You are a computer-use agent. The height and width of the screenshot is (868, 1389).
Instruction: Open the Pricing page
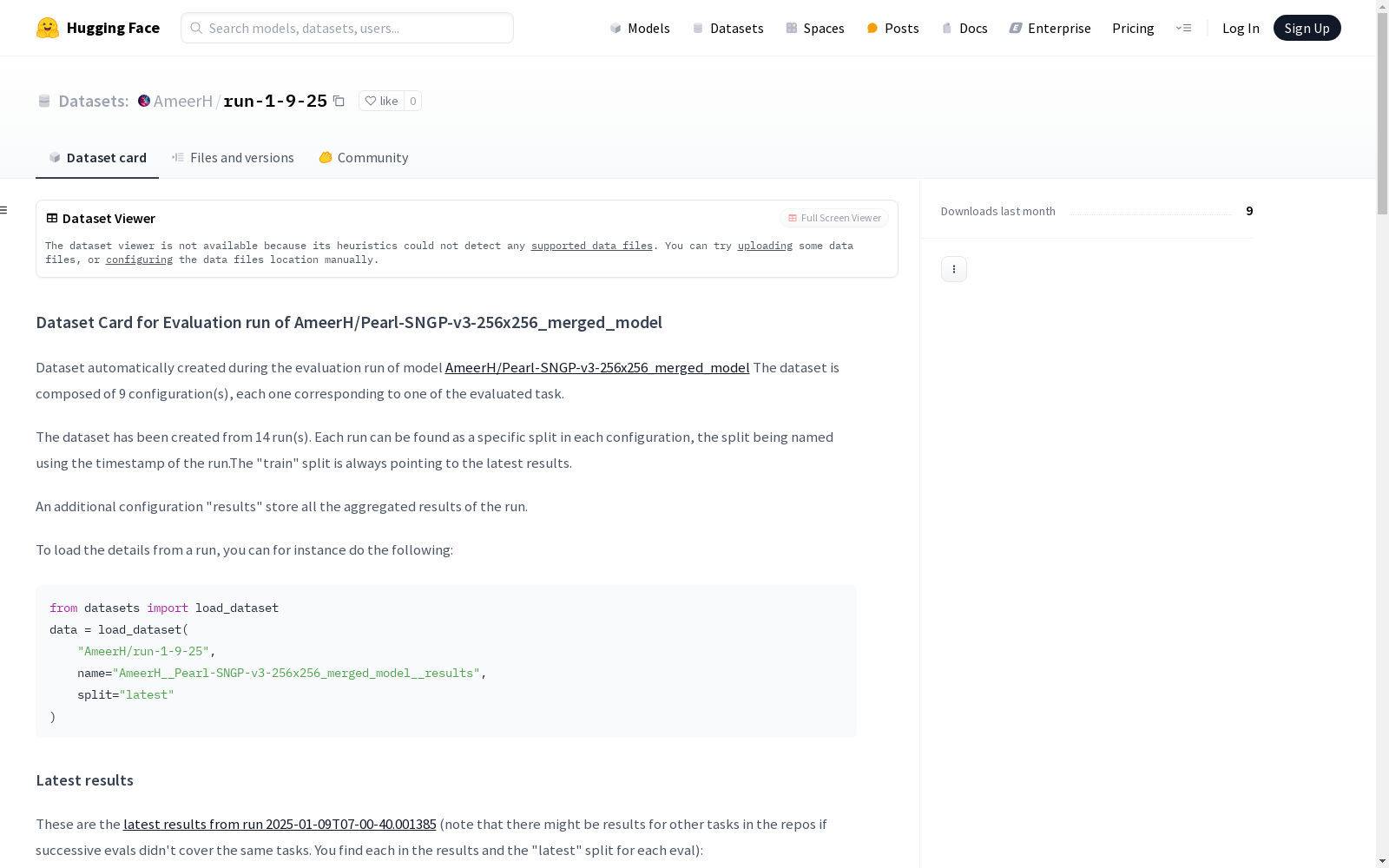tap(1133, 28)
